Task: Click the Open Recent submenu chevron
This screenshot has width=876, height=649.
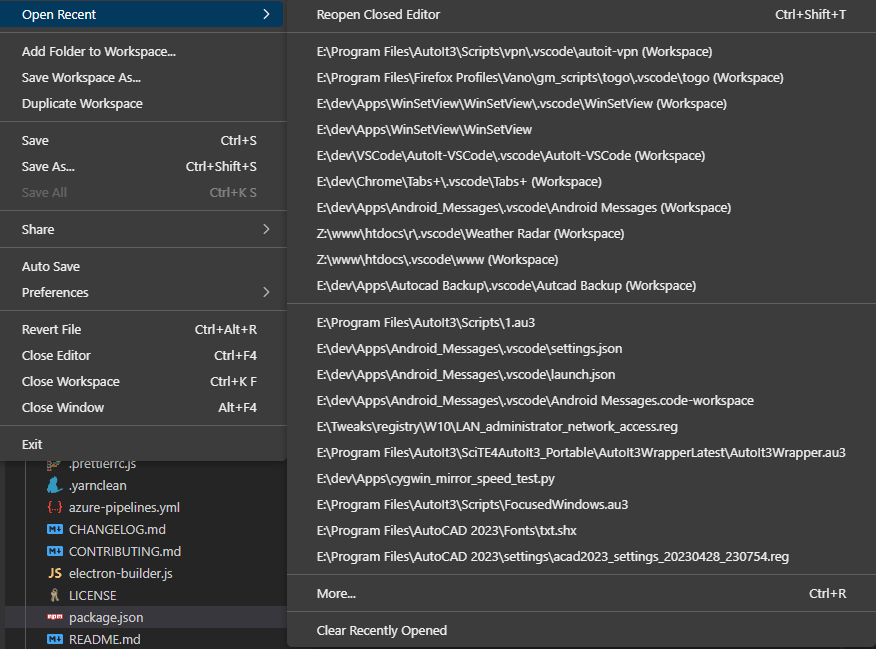Action: tap(267, 14)
